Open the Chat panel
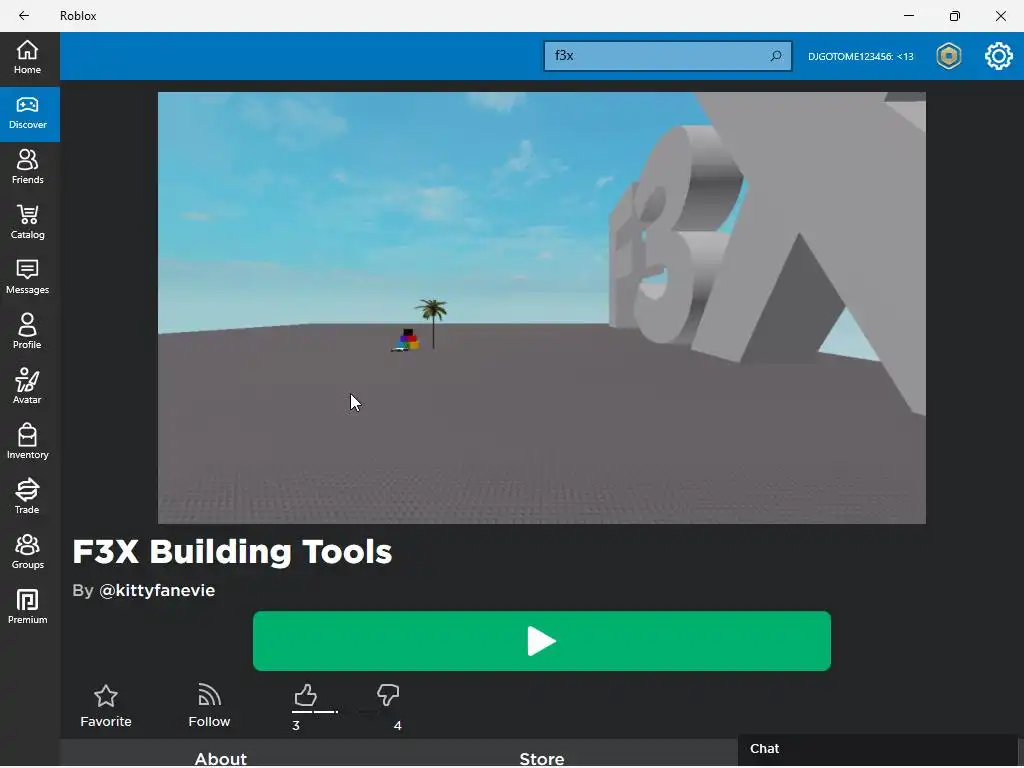 pyautogui.click(x=878, y=749)
